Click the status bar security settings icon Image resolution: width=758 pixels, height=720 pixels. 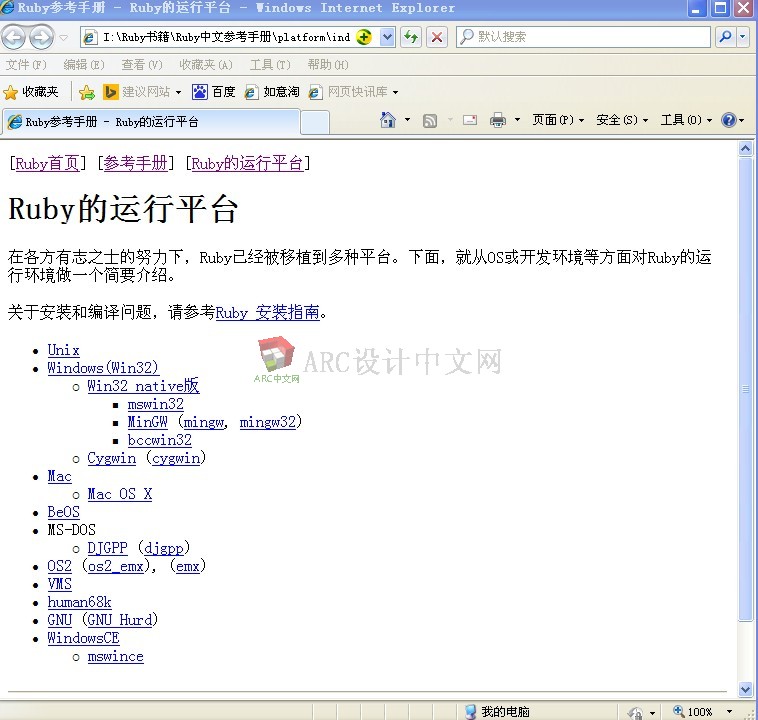point(635,712)
